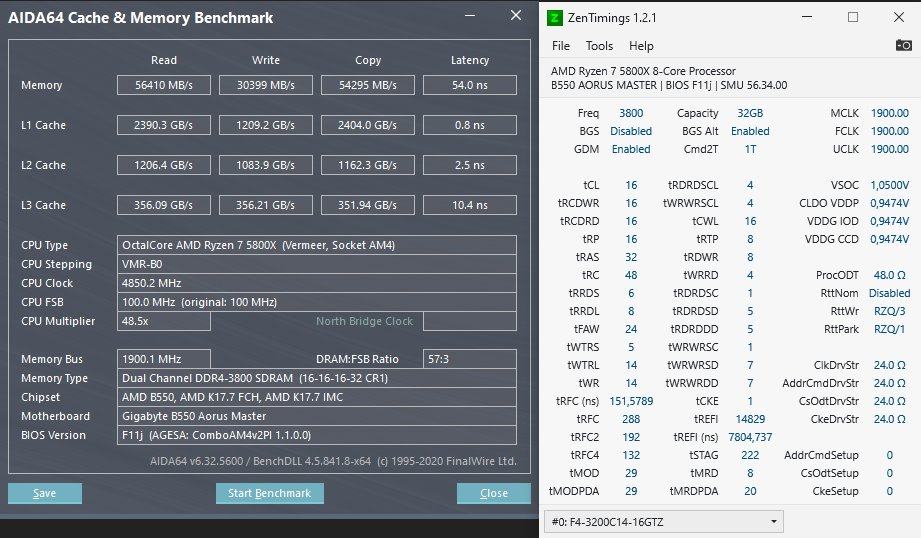
Task: Click L2 Cache Read 1206.4 GB/s field
Action: (164, 165)
